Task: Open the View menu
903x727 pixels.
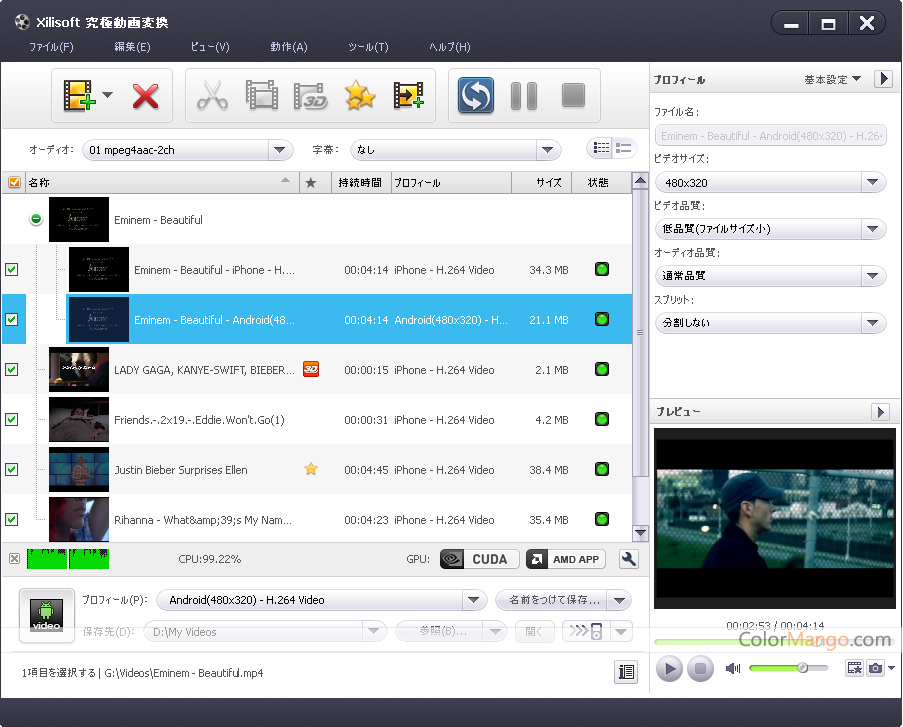Action: point(210,47)
